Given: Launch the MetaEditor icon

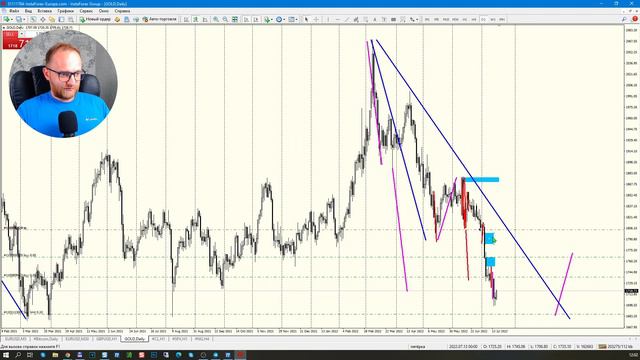Looking at the screenshot, I should pos(117,19).
